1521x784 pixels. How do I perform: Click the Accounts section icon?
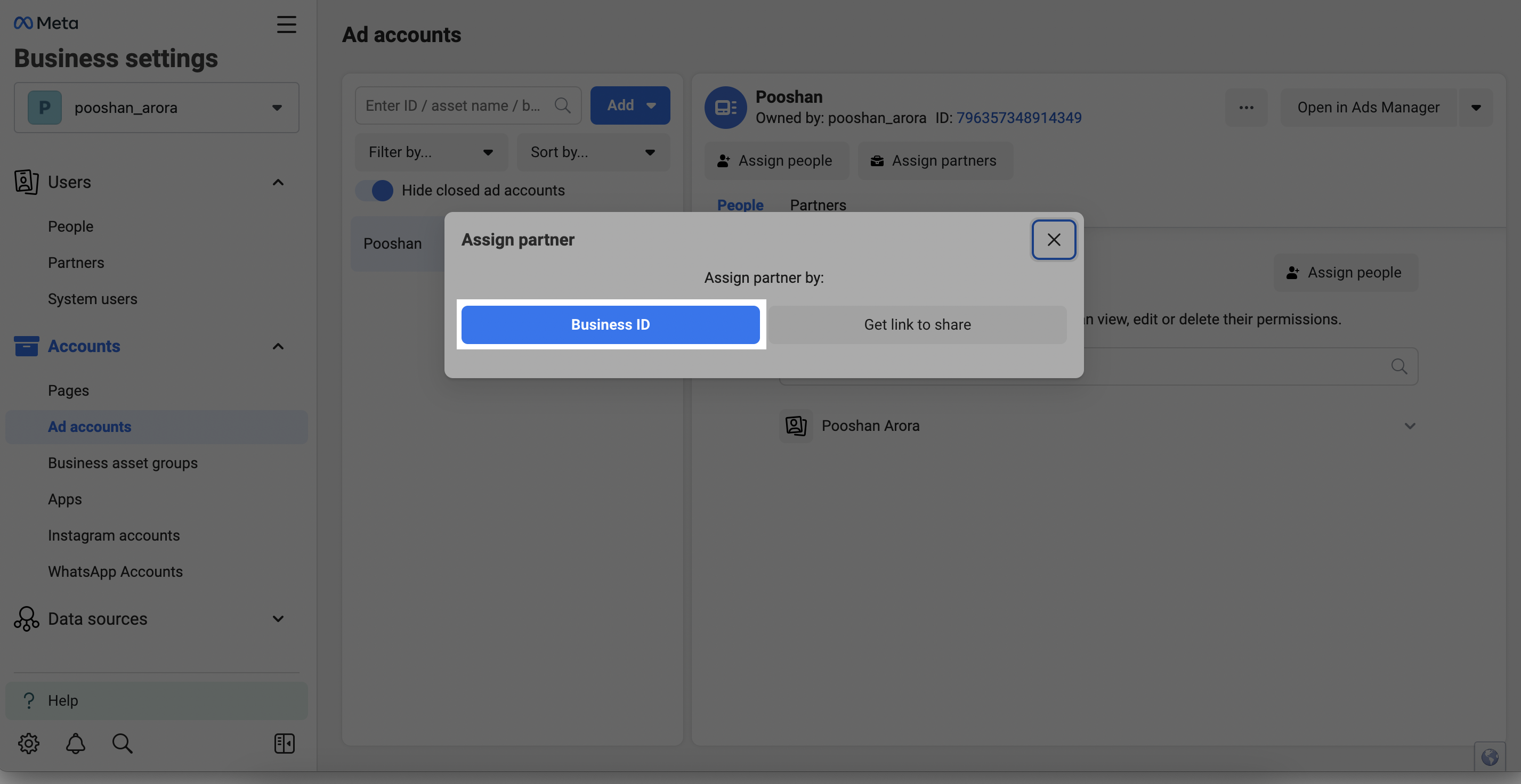coord(27,346)
